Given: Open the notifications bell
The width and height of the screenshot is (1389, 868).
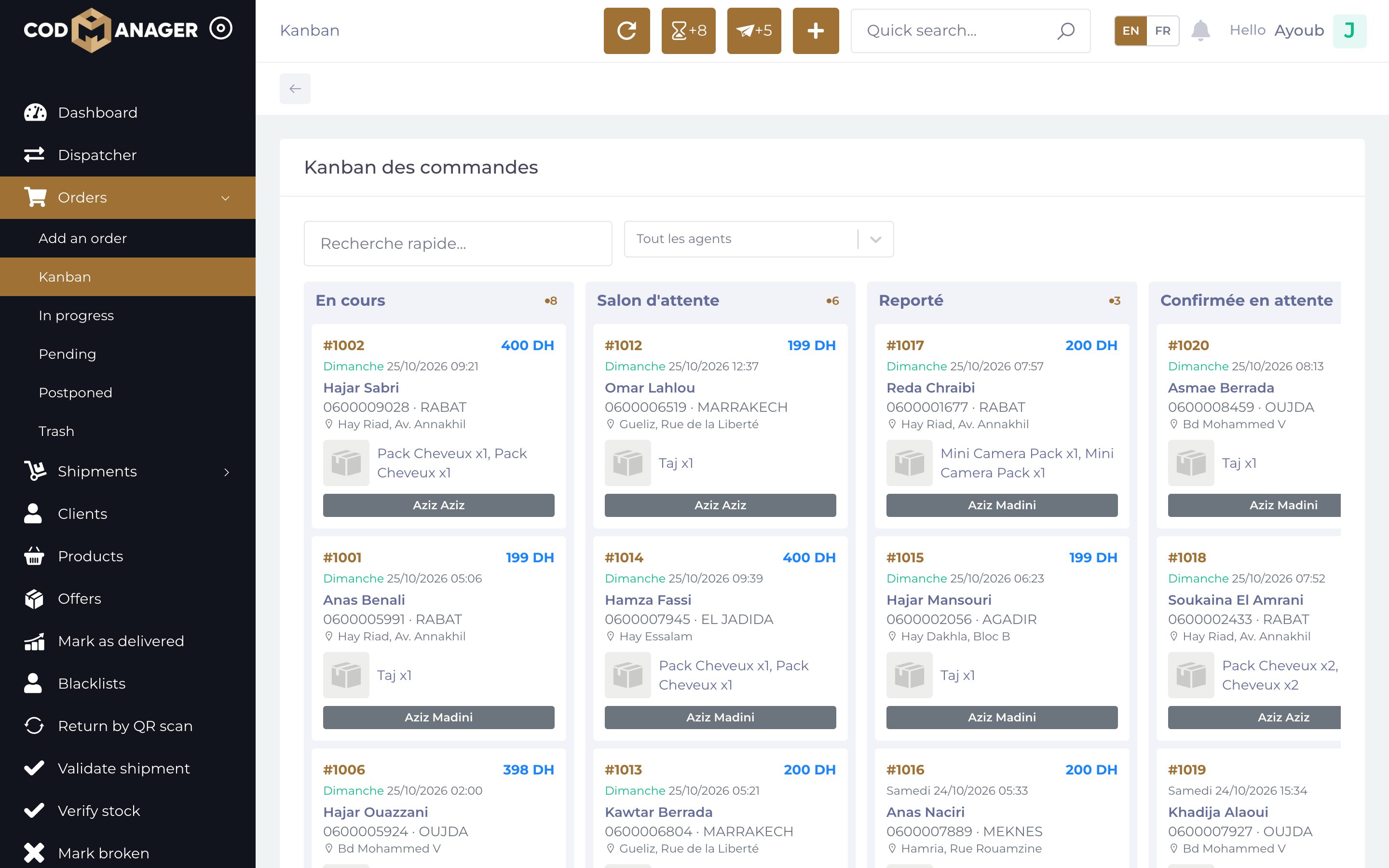Looking at the screenshot, I should tap(1200, 30).
